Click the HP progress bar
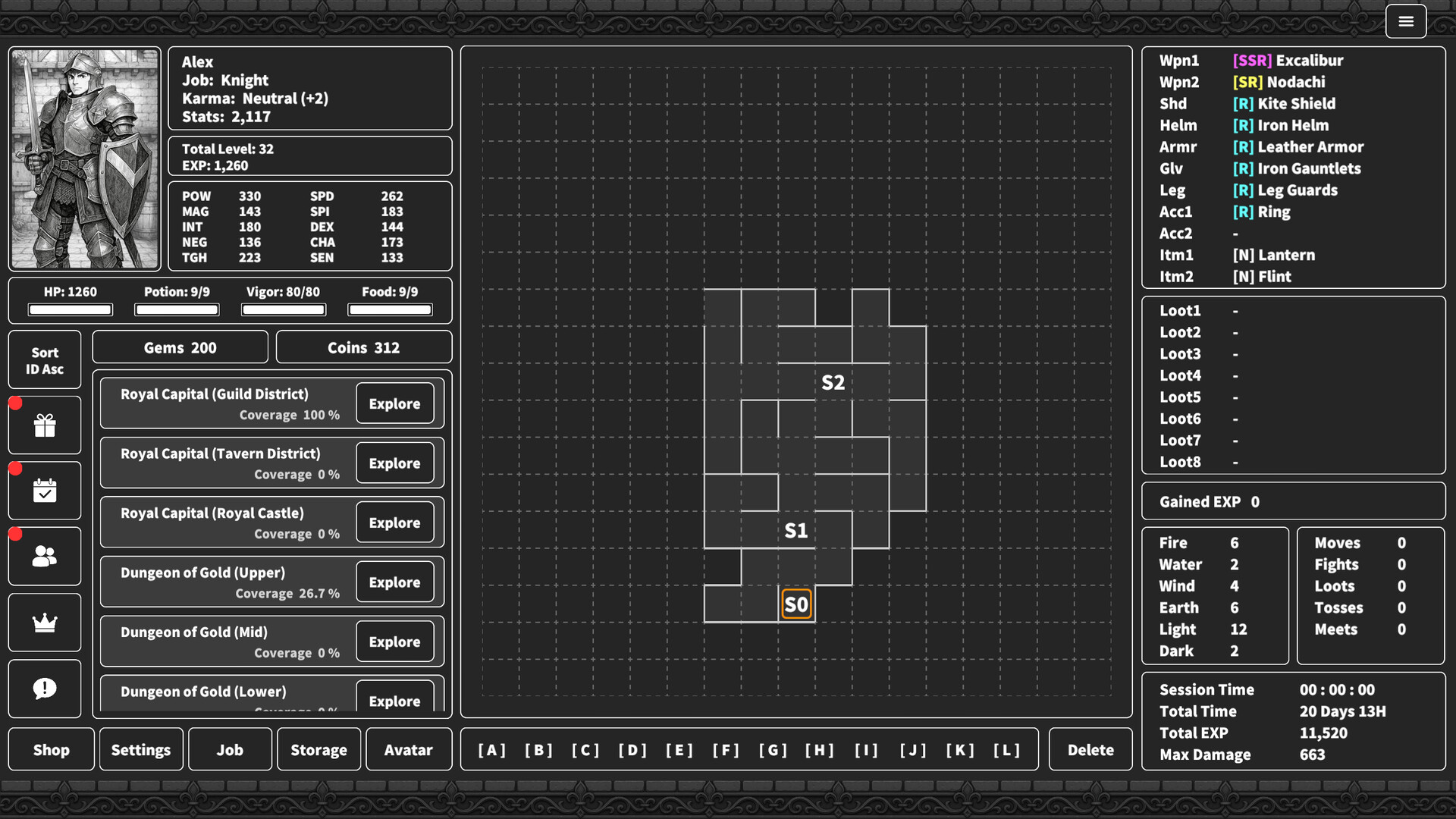The height and width of the screenshot is (819, 1456). [x=70, y=309]
